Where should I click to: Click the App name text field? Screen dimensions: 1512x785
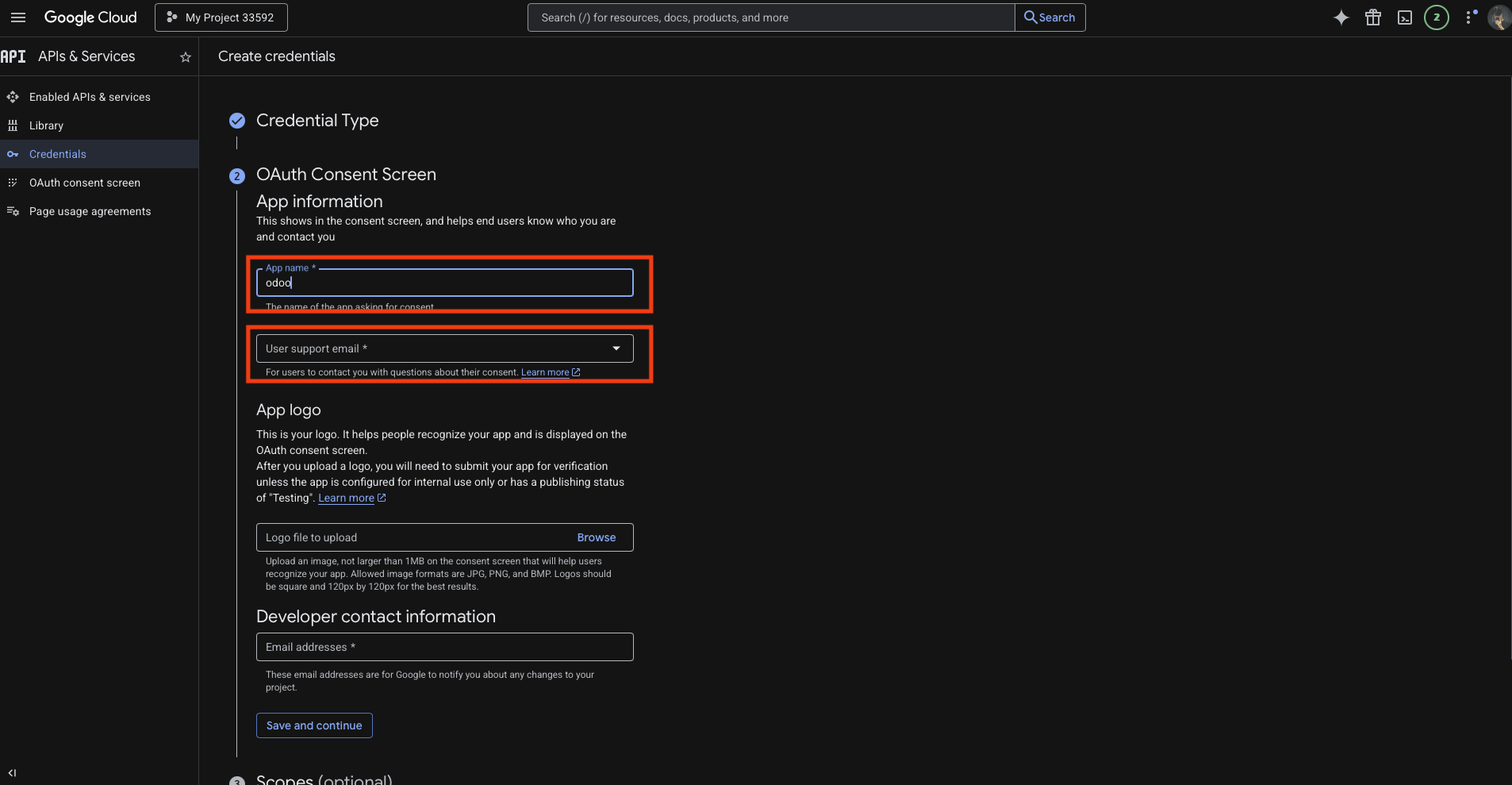(x=444, y=283)
